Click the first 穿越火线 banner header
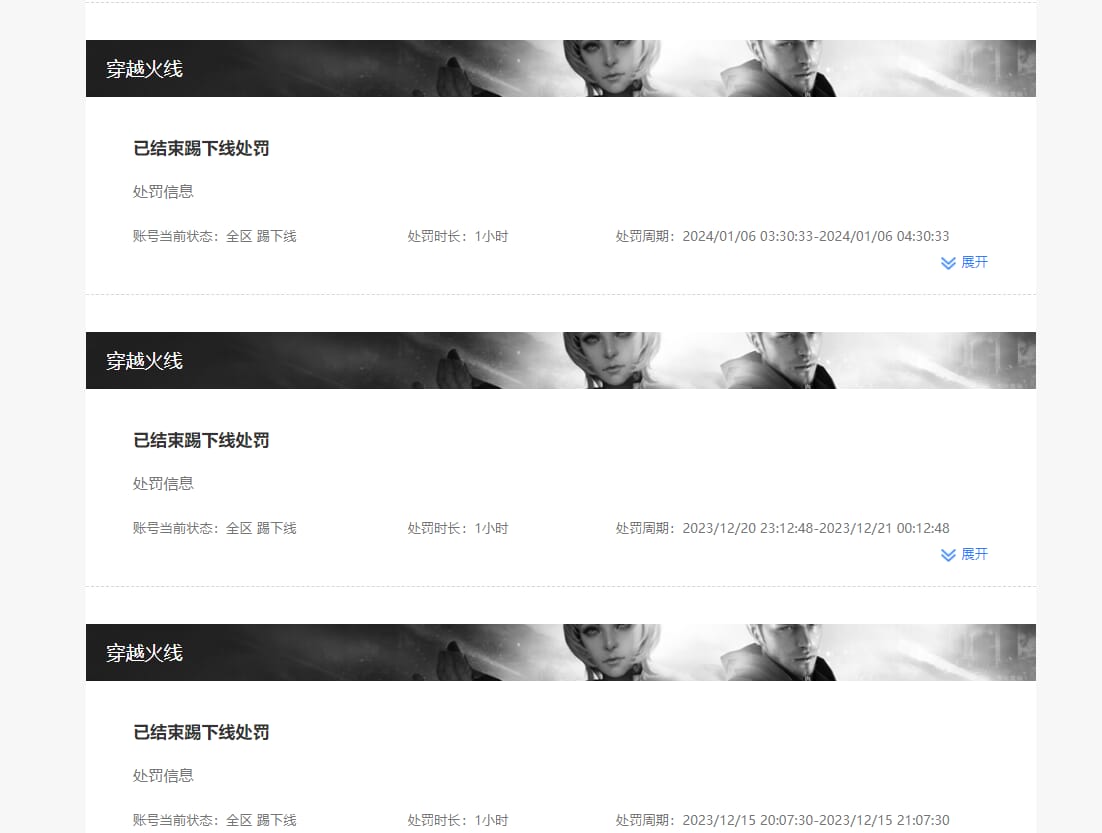 pos(561,68)
